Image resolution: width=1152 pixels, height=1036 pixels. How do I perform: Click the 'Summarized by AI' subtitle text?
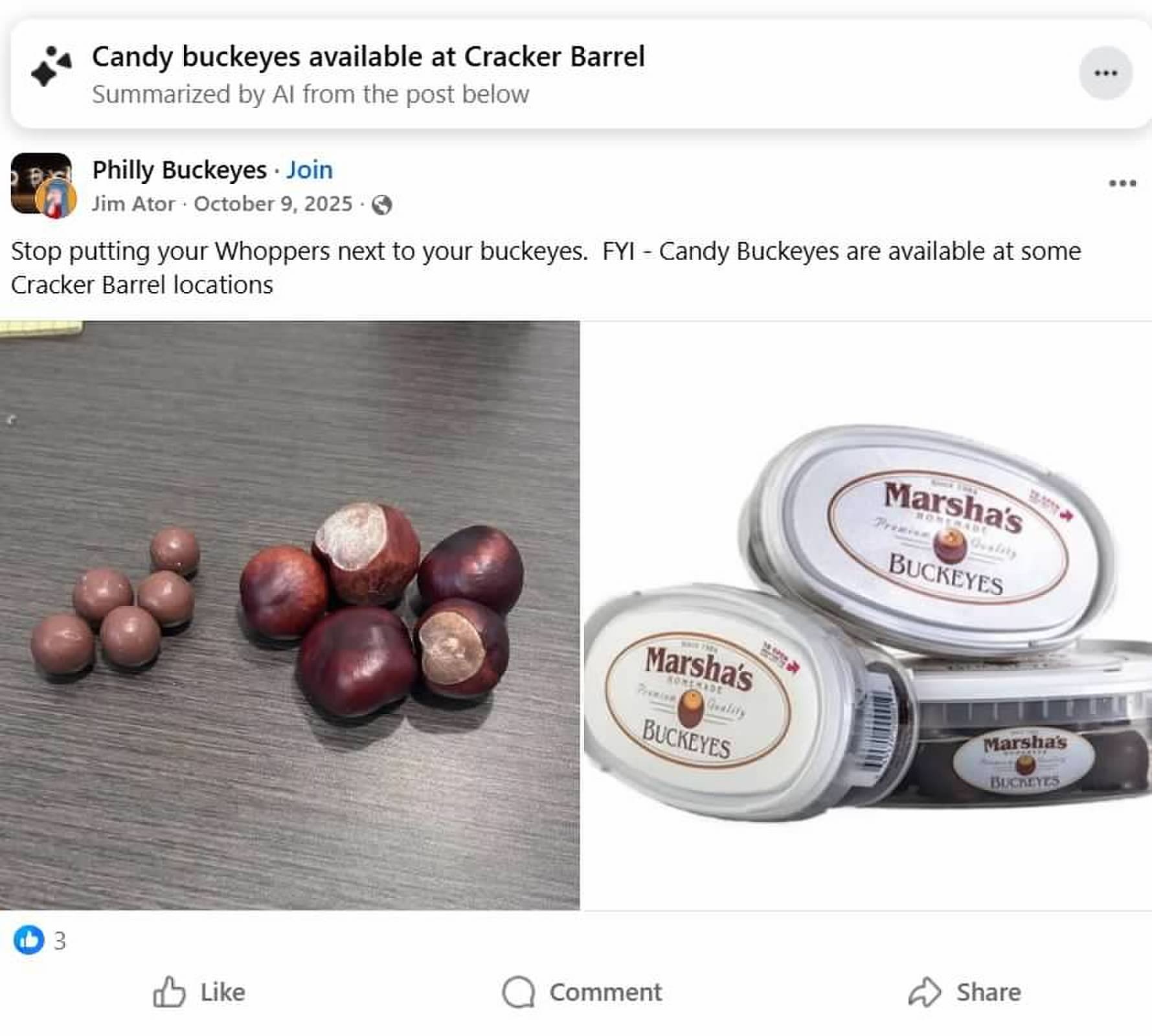(x=311, y=95)
